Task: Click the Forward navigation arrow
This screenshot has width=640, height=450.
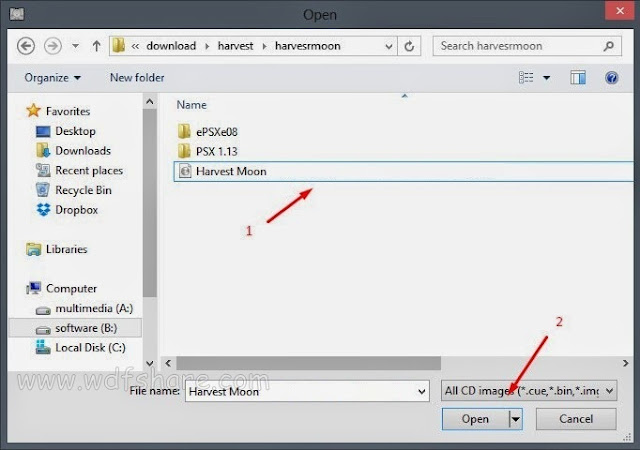Action: click(x=53, y=46)
